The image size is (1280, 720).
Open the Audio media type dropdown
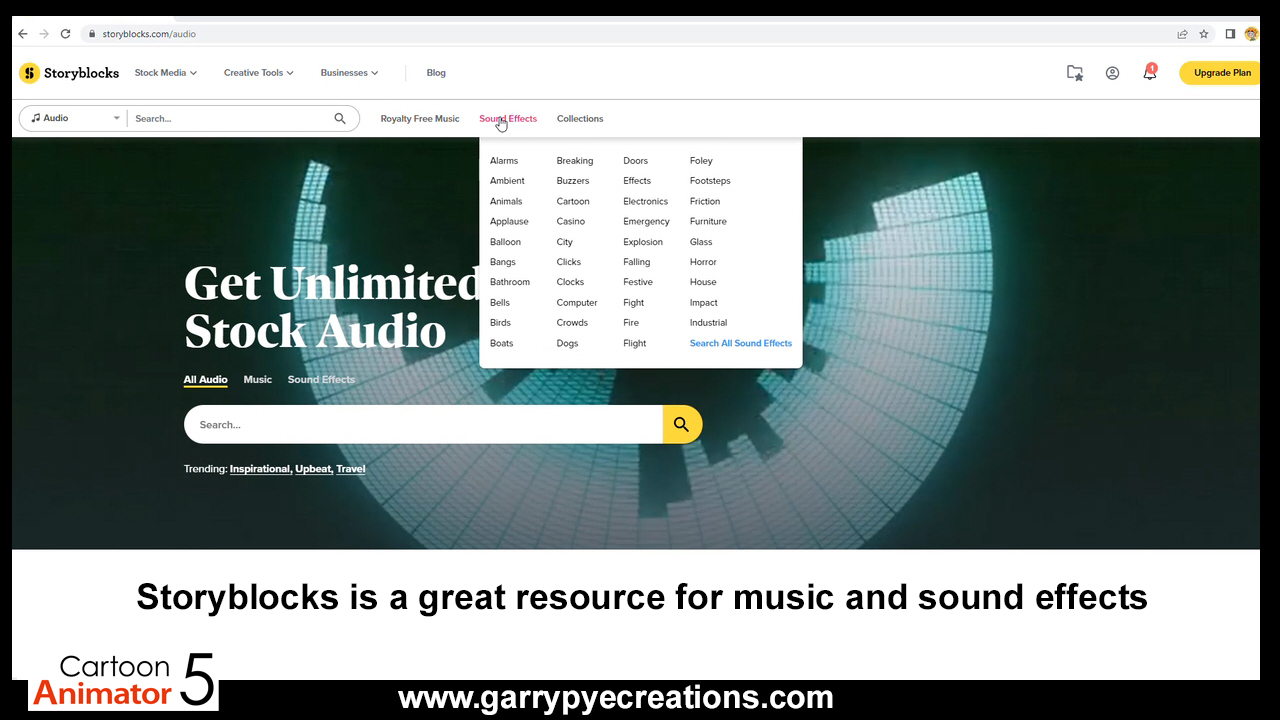click(74, 118)
